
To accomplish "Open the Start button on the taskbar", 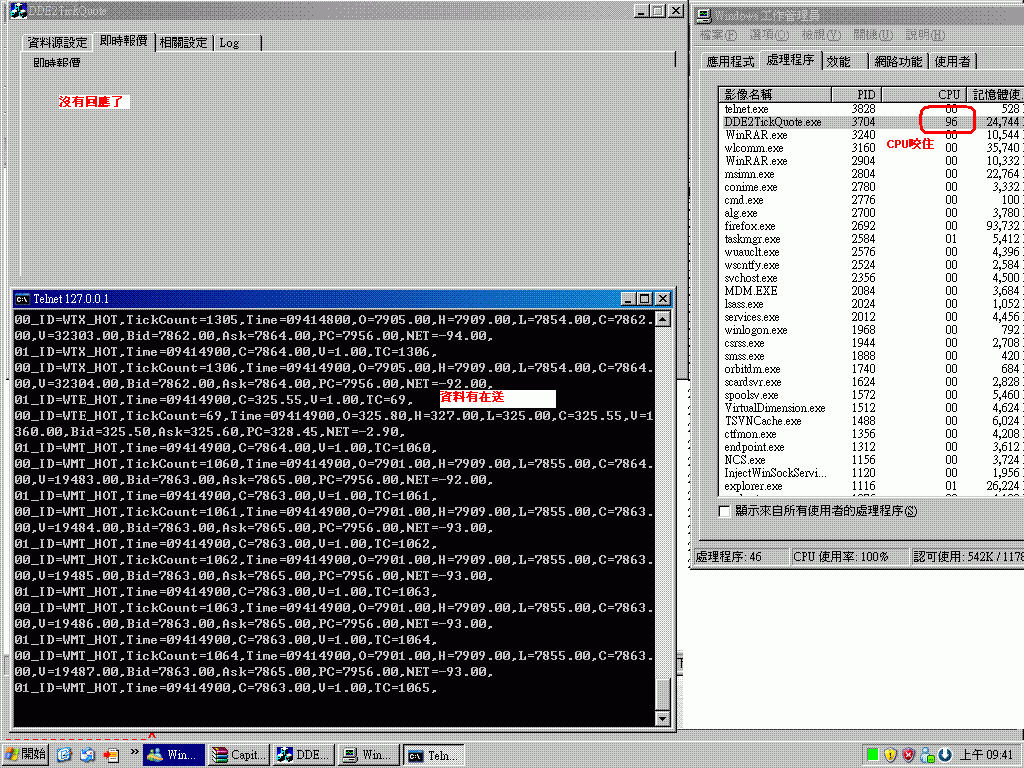I will coord(25,754).
